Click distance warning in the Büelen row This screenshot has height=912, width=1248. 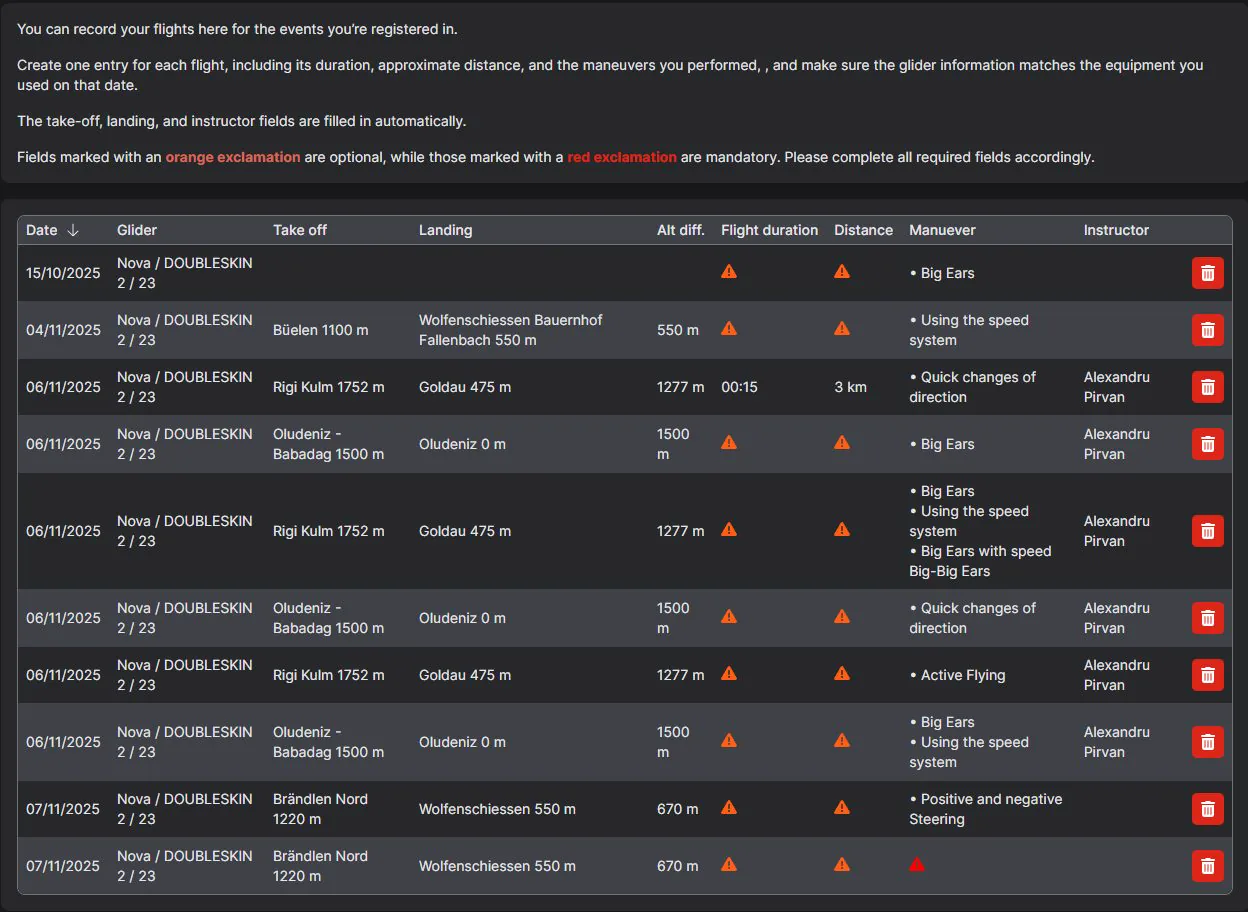point(842,328)
